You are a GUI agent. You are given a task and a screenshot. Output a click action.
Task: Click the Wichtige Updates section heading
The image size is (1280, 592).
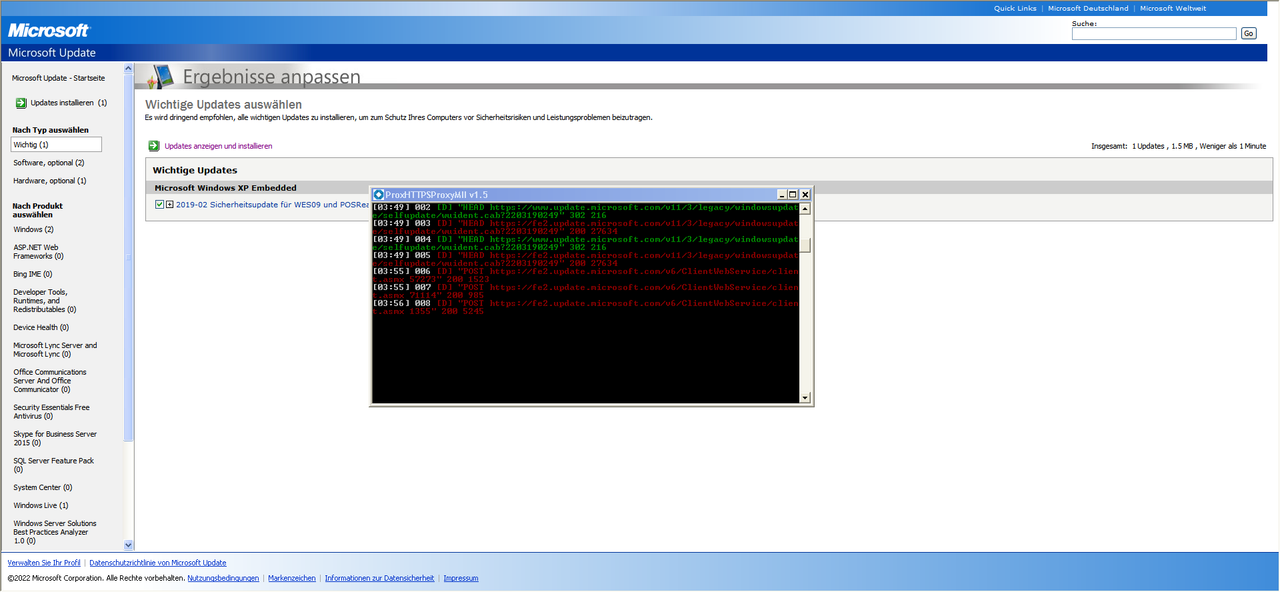[x=196, y=170]
